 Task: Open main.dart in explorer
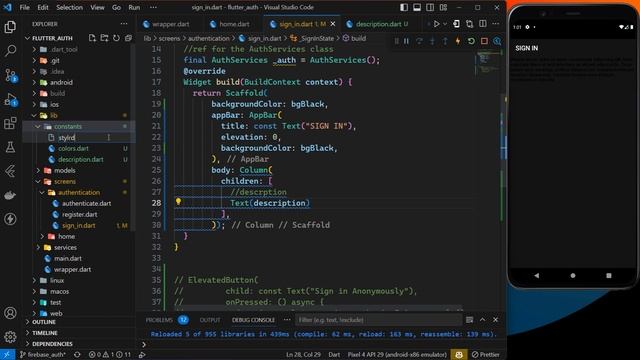tap(68, 258)
